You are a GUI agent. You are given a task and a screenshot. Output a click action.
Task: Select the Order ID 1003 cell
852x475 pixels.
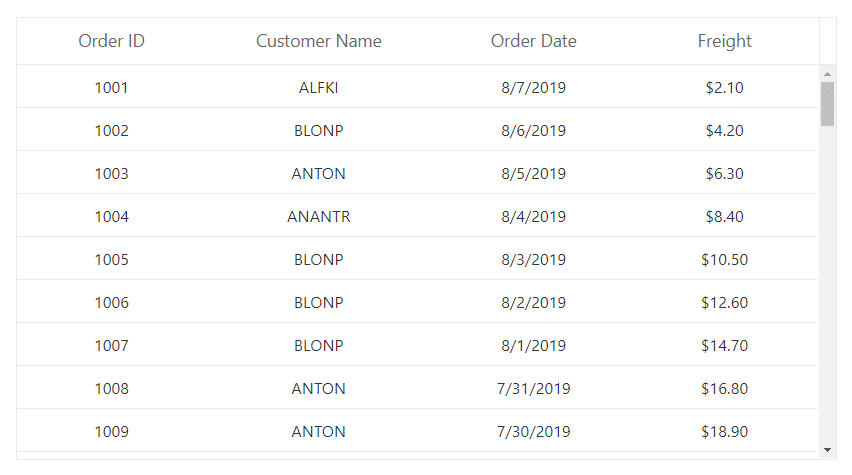[x=112, y=173]
